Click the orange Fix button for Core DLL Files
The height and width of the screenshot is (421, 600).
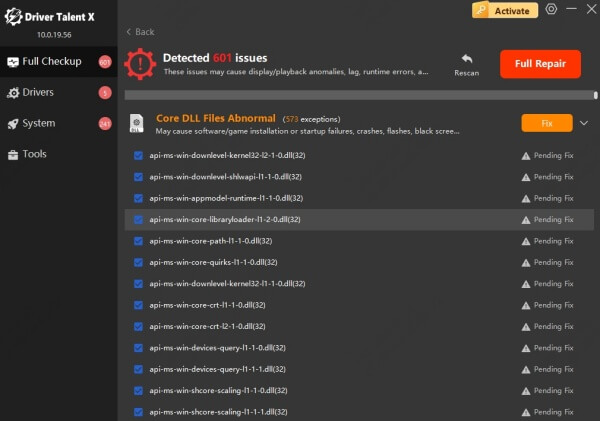(x=547, y=123)
